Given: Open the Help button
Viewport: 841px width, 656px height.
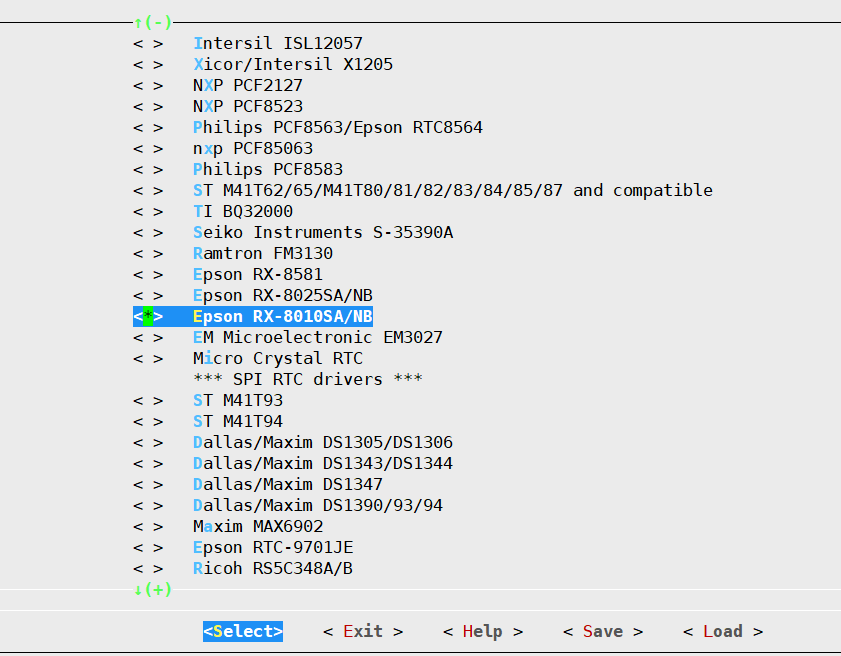Looking at the screenshot, I should 483,631.
